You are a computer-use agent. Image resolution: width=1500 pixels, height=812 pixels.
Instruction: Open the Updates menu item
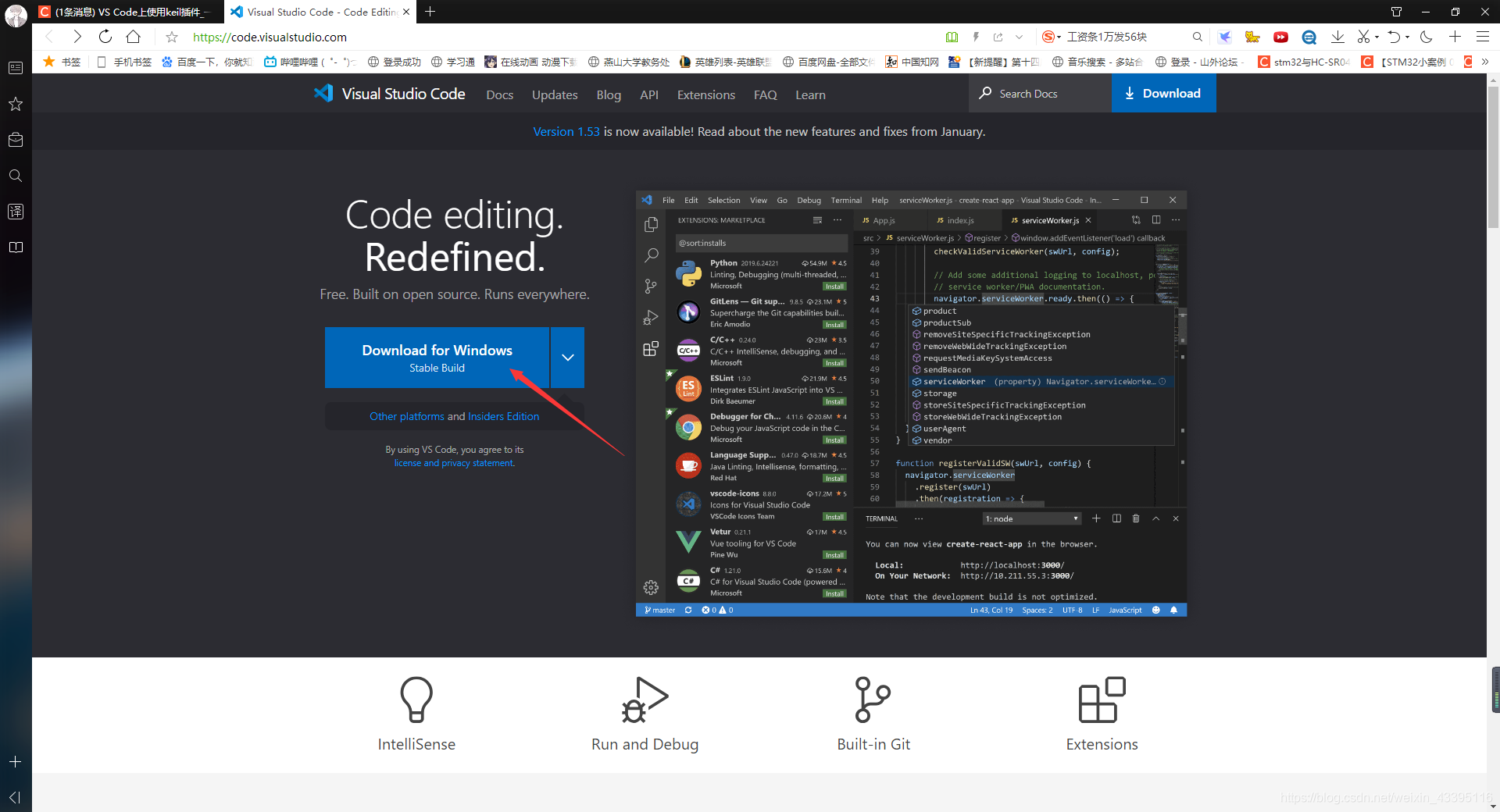coord(555,94)
